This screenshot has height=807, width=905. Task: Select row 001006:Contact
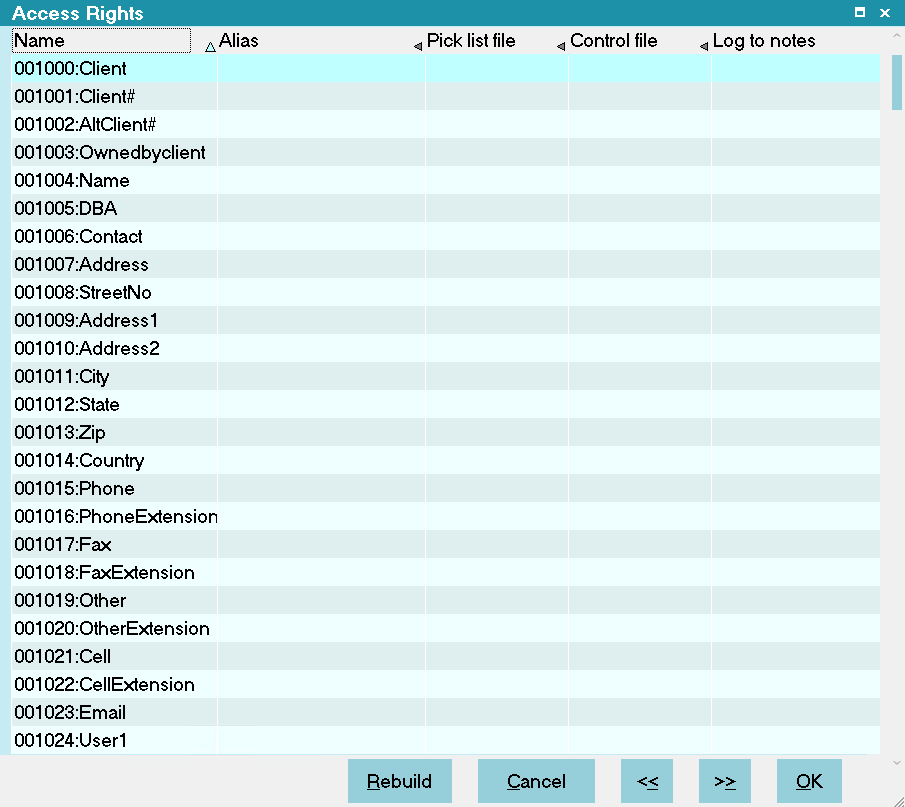point(446,236)
